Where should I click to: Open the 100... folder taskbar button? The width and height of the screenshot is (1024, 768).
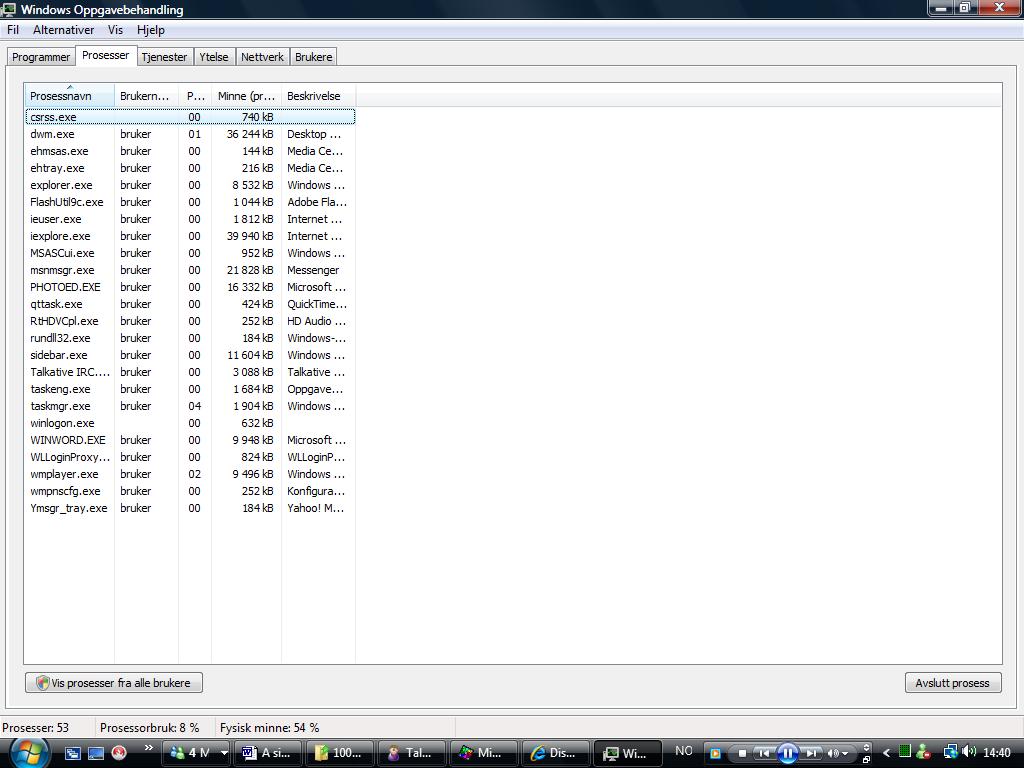(x=340, y=753)
